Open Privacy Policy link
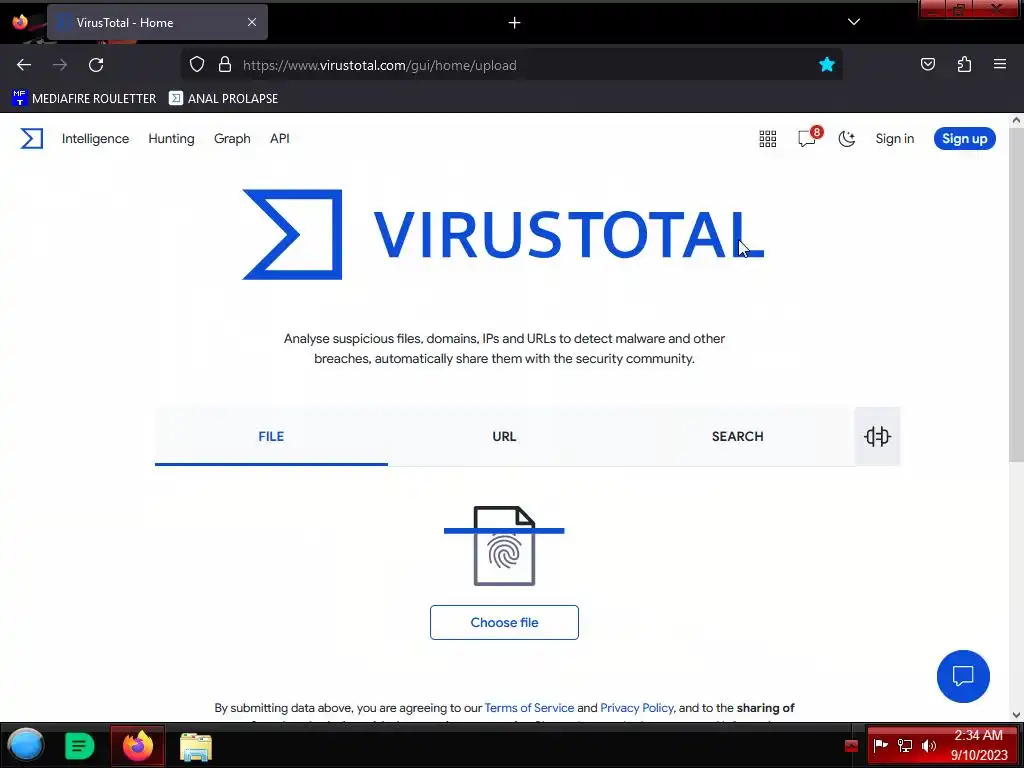This screenshot has width=1024, height=768. coord(637,708)
